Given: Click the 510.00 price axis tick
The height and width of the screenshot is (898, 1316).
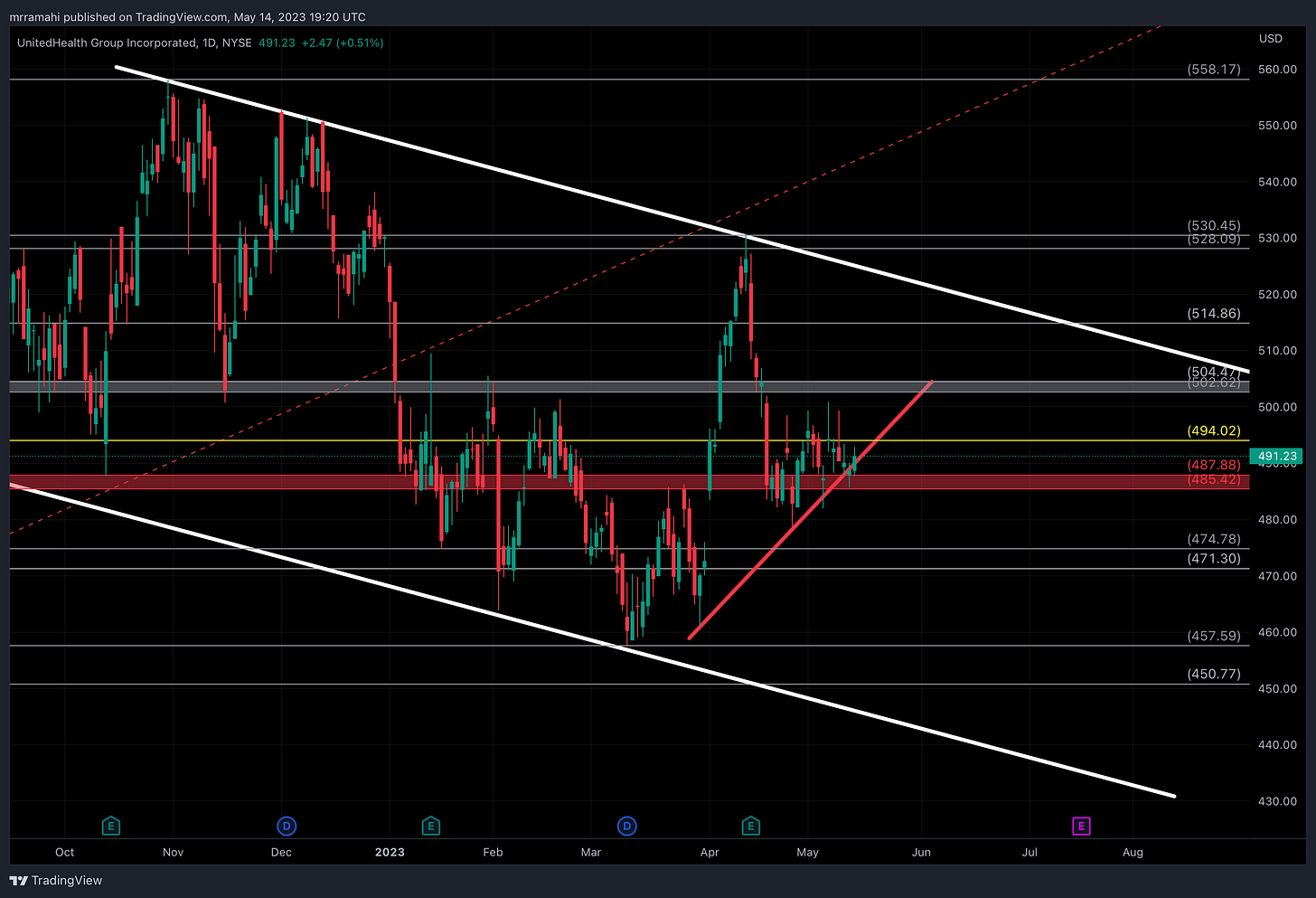Looking at the screenshot, I should point(1277,351).
